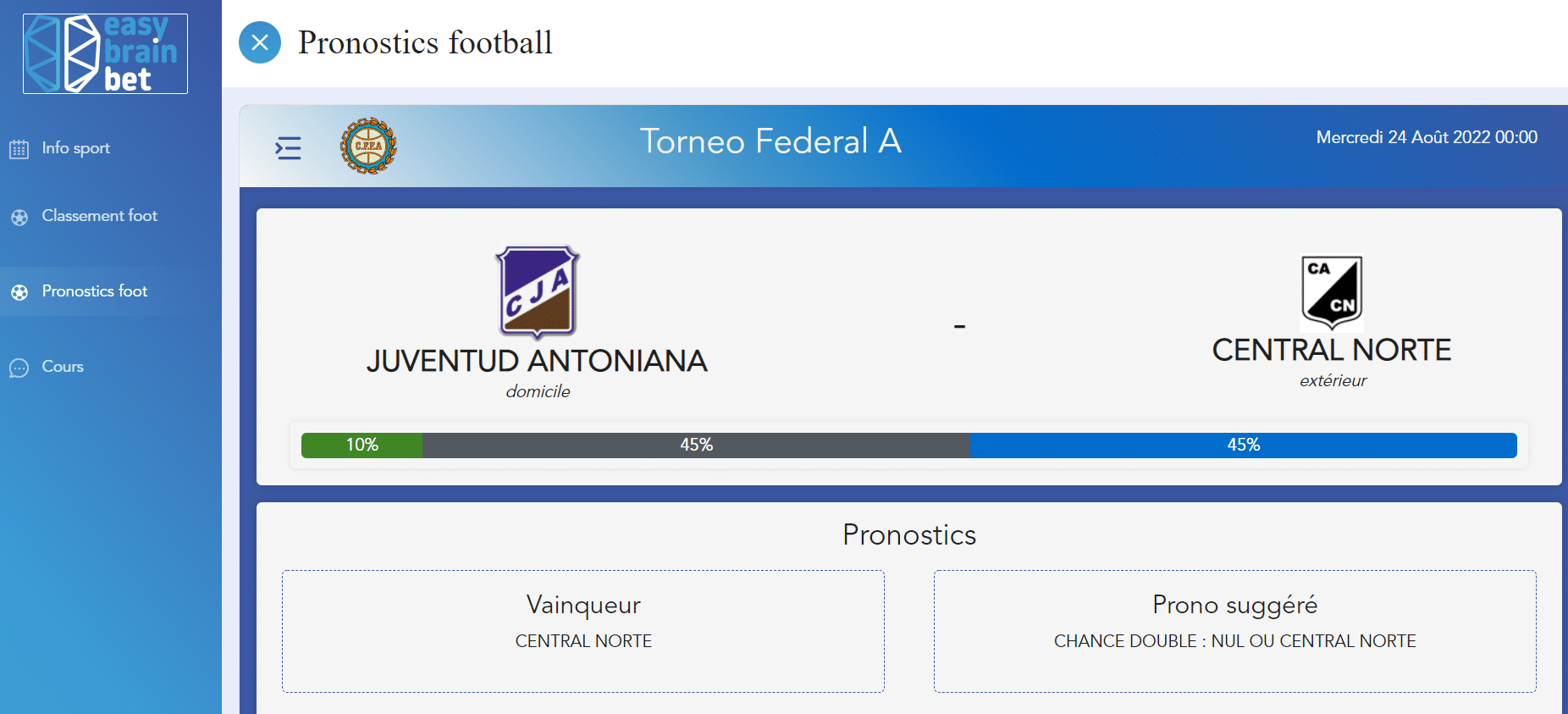Click the Central Norte club crest

[x=1332, y=293]
